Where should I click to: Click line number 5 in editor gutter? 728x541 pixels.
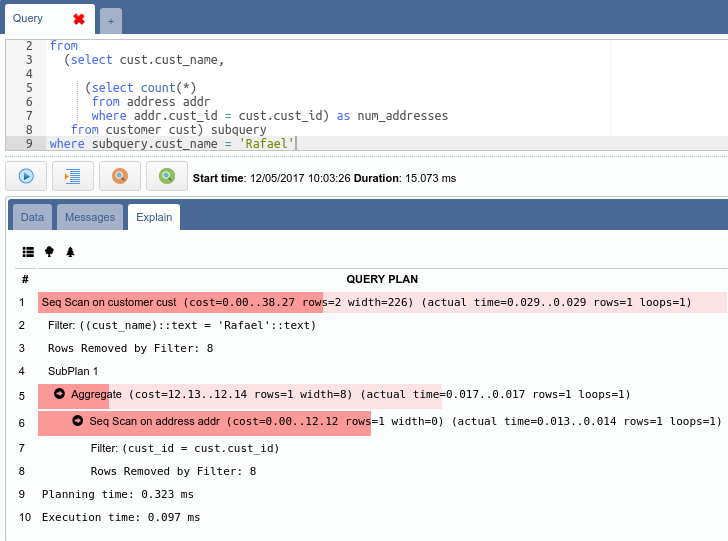29,88
